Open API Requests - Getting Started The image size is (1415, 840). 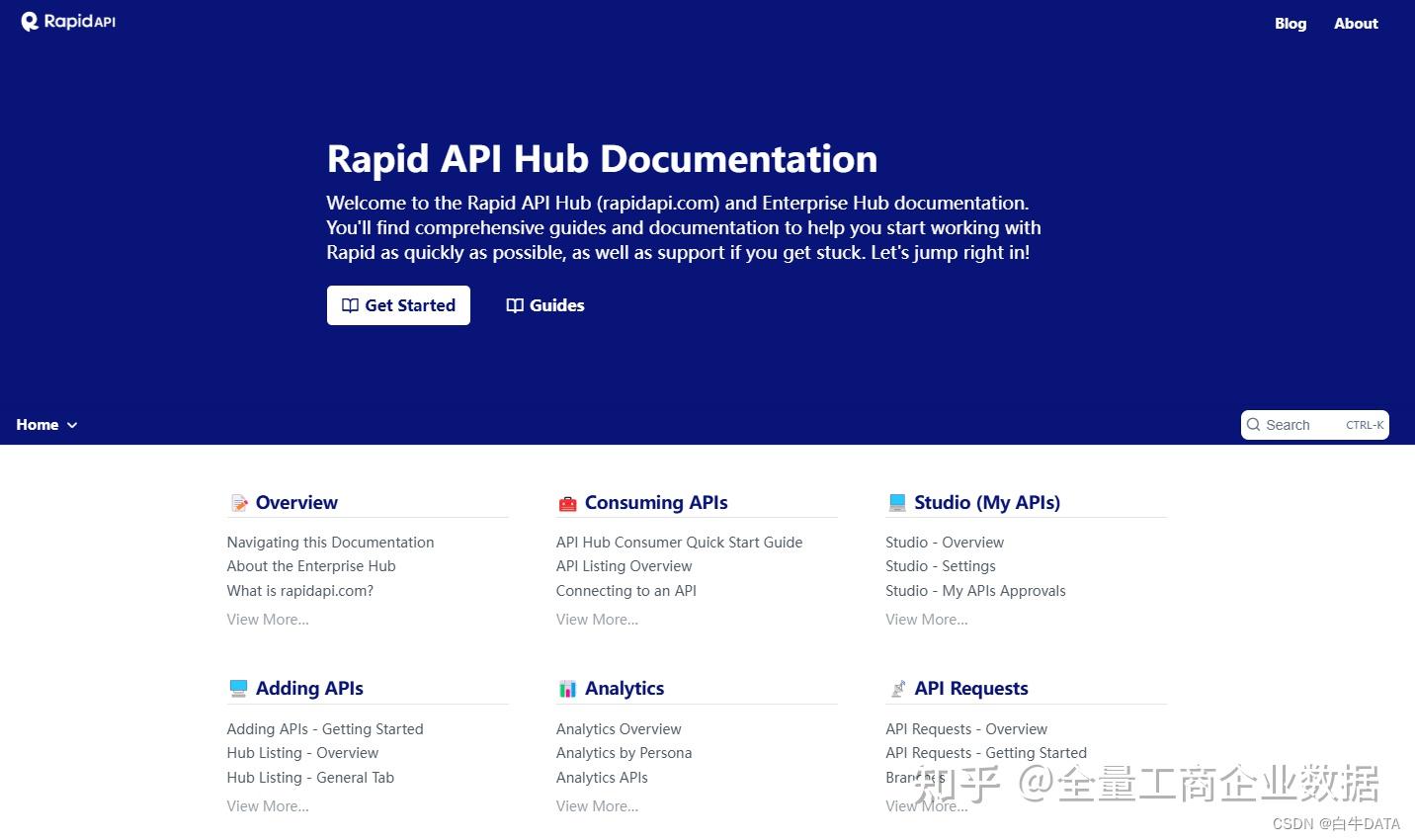(x=986, y=753)
